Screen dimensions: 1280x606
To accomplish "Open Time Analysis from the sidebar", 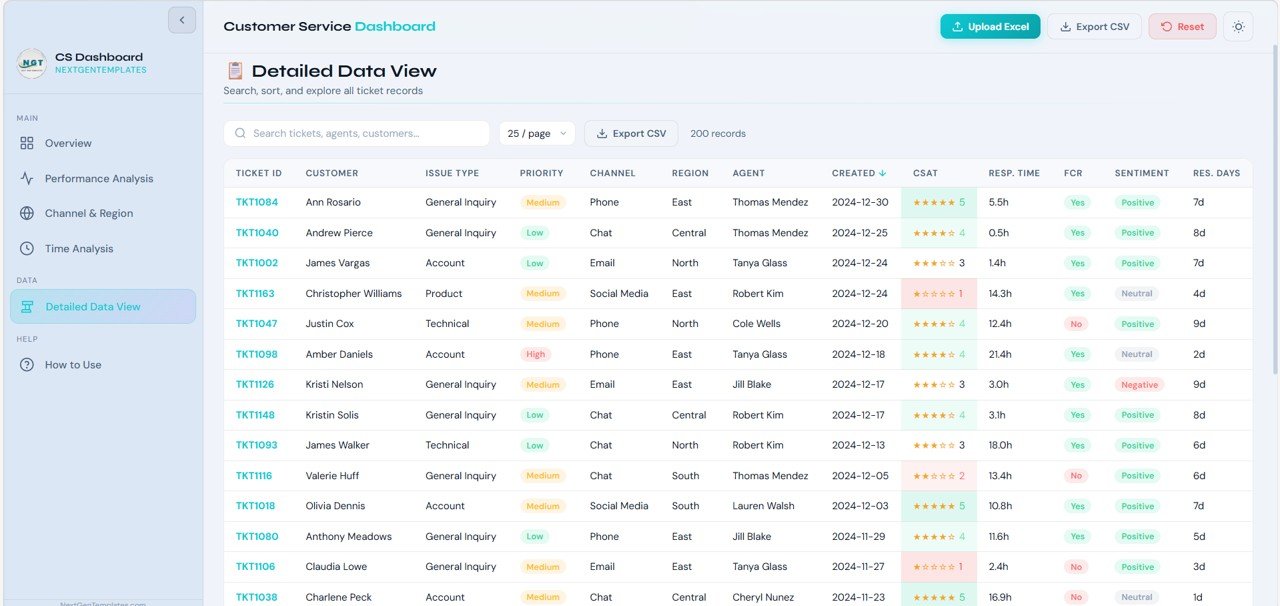I will 80,248.
